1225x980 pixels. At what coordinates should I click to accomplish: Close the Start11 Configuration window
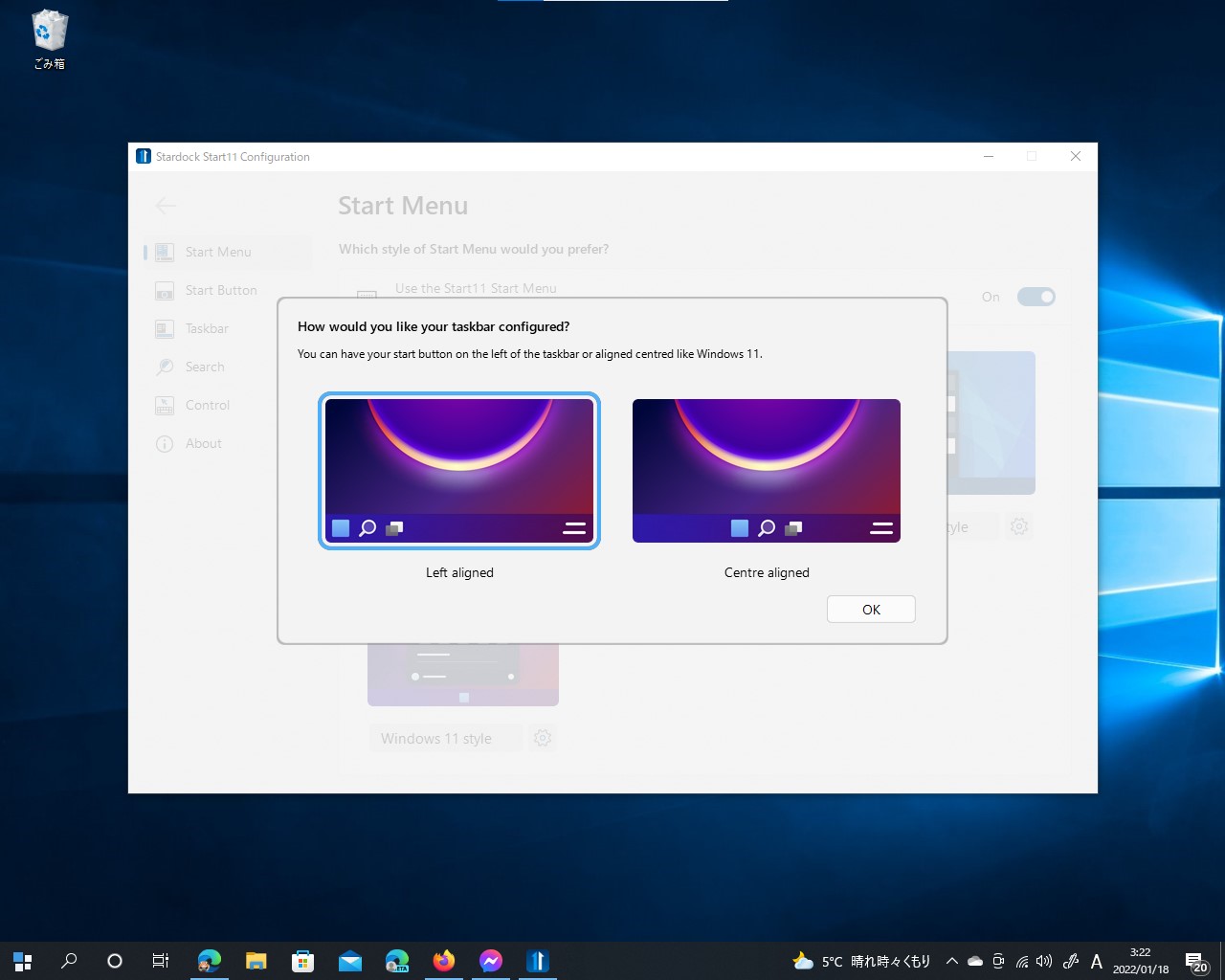click(1076, 156)
